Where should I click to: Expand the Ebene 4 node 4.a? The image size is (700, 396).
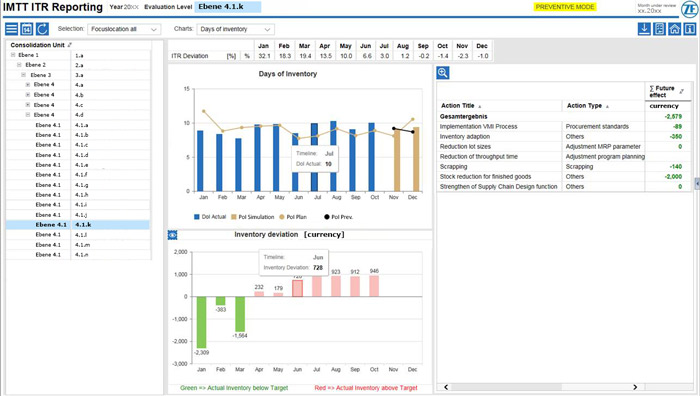pyautogui.click(x=28, y=84)
